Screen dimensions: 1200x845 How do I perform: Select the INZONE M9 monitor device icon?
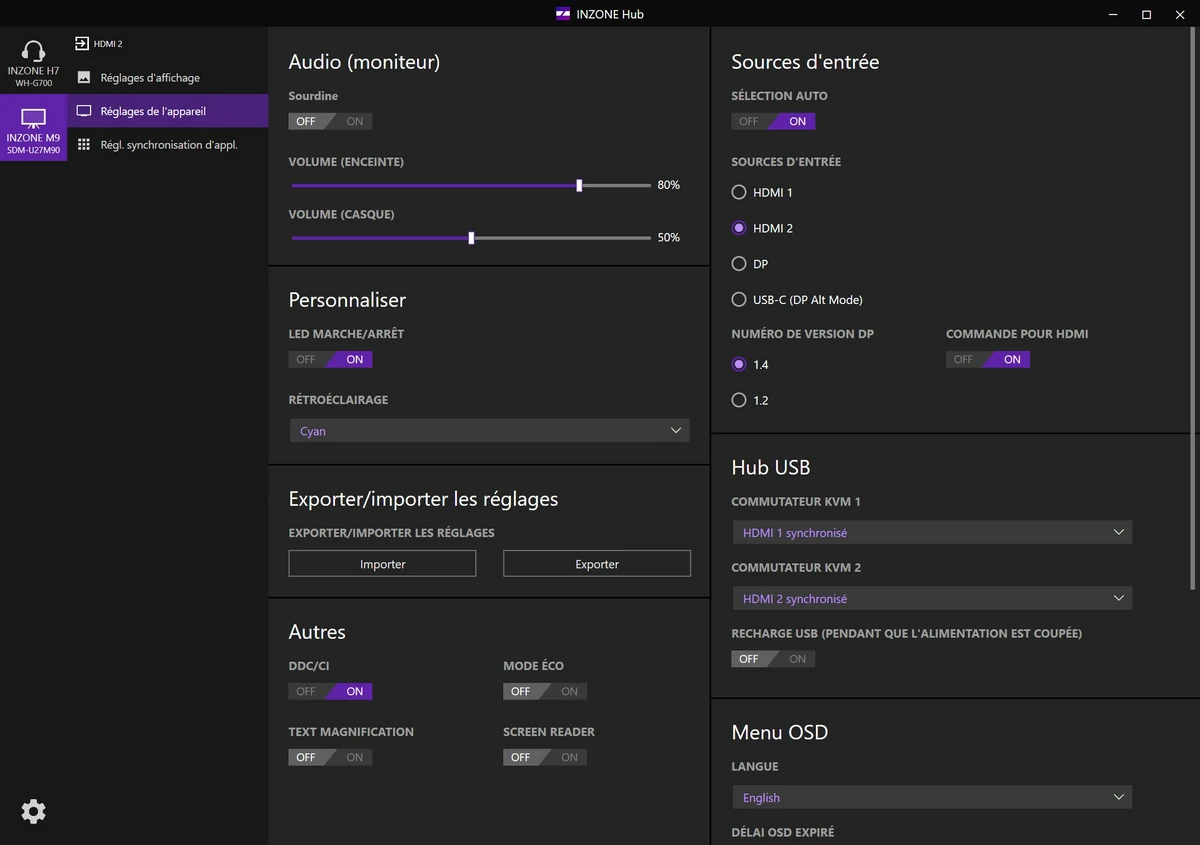[x=33, y=128]
